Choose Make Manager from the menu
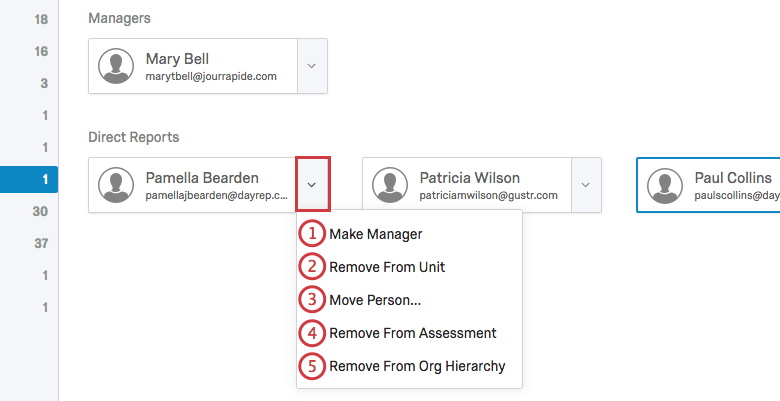 tap(375, 235)
